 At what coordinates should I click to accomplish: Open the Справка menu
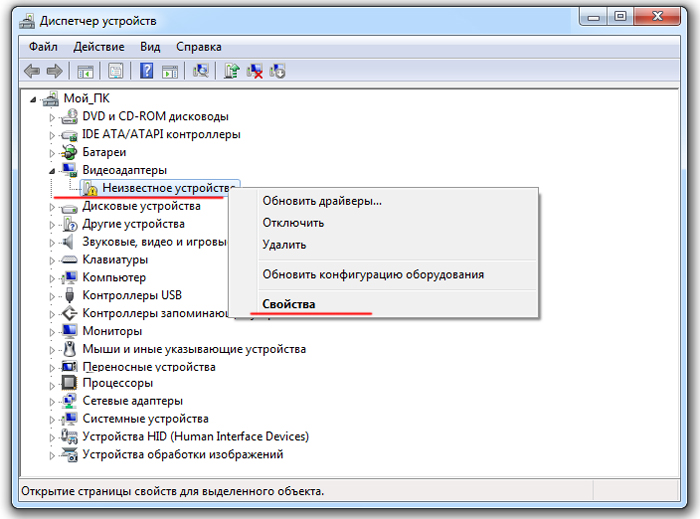tap(198, 47)
